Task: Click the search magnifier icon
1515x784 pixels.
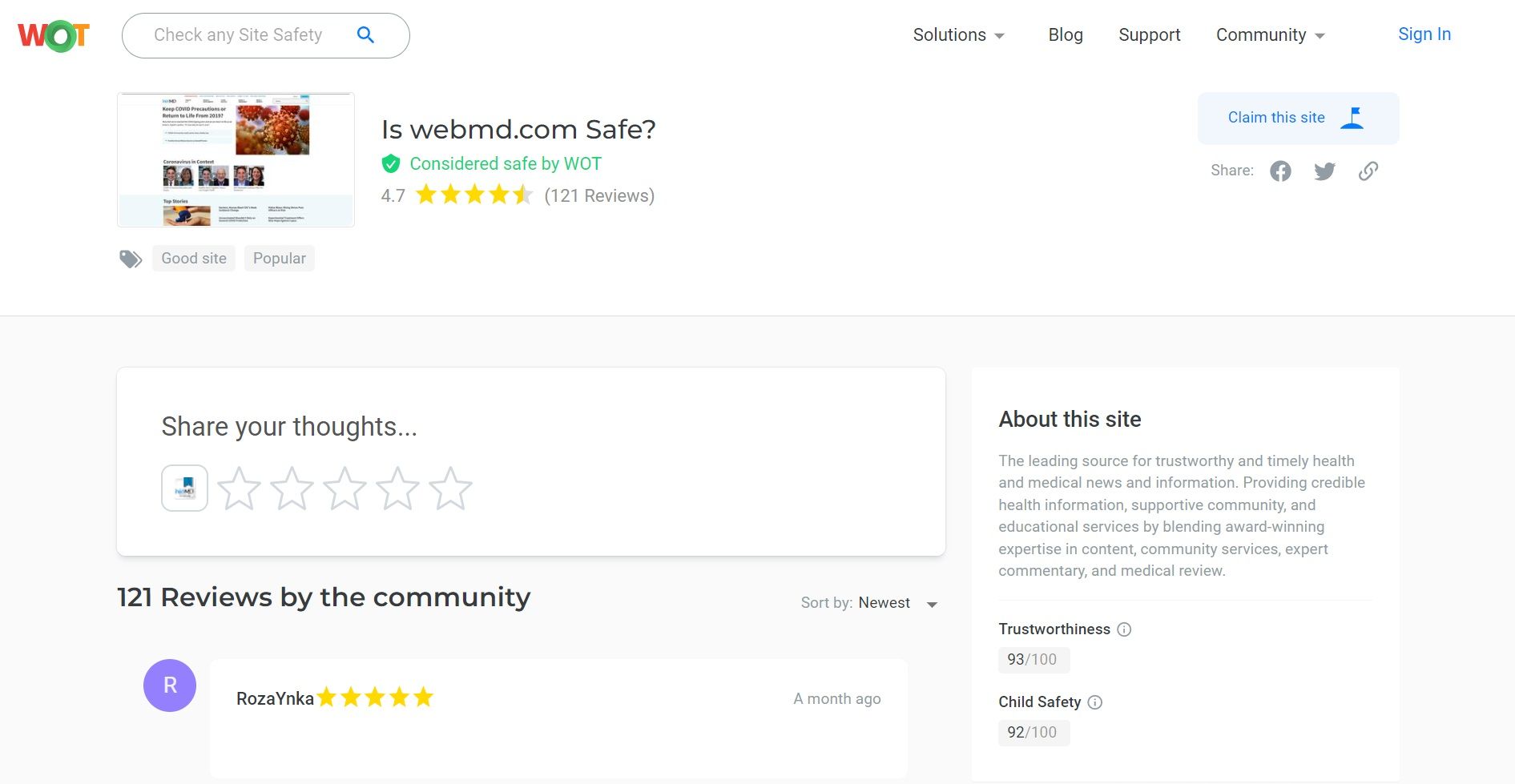Action: pos(365,35)
